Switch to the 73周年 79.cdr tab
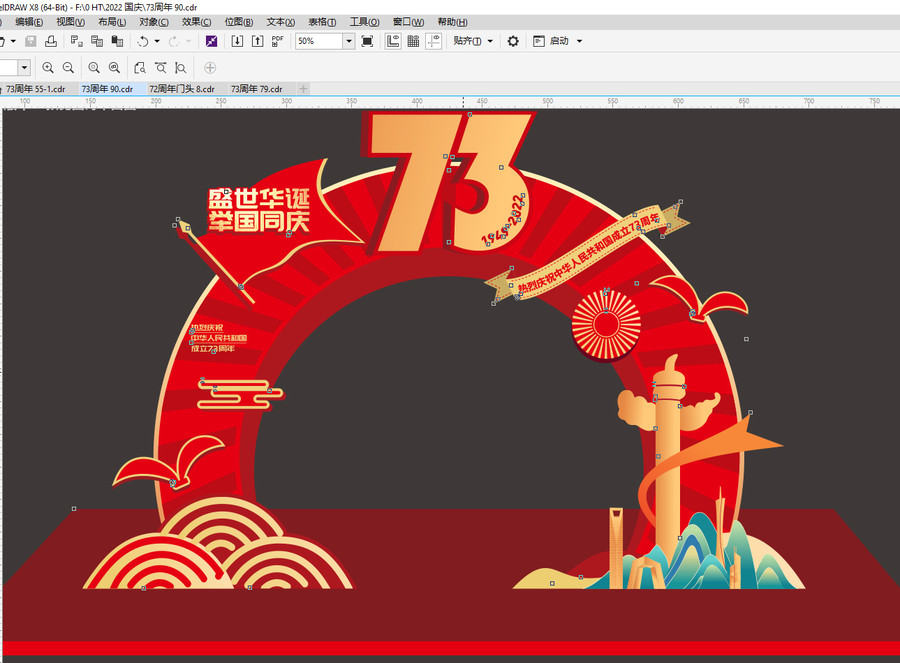 coord(257,89)
